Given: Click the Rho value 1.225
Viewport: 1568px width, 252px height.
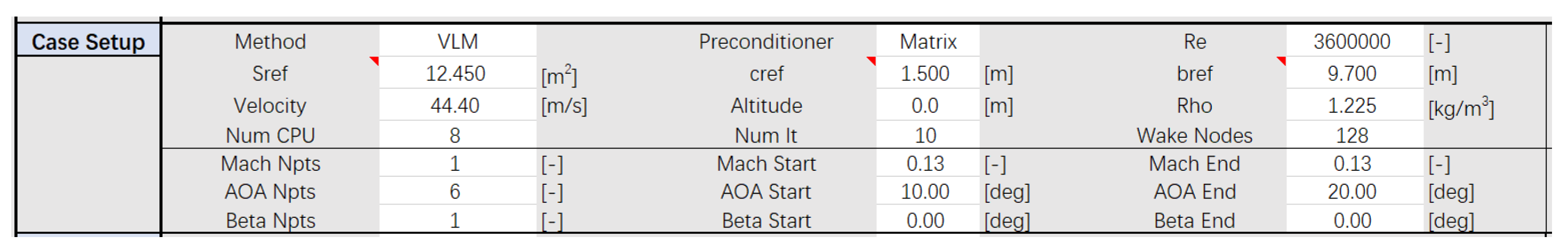Looking at the screenshot, I should [x=1351, y=106].
